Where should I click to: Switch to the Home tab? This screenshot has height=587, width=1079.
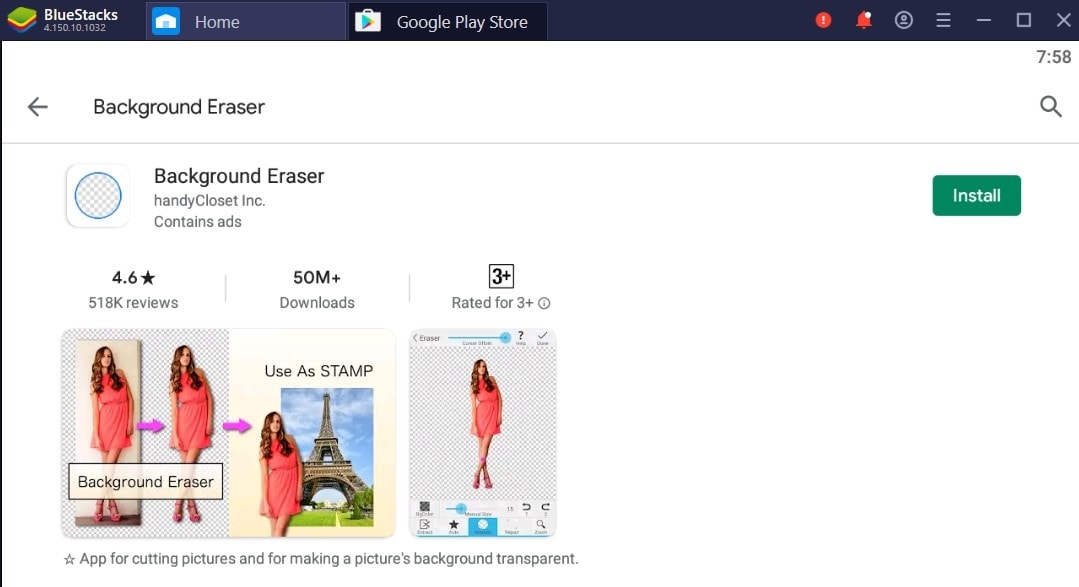(246, 21)
